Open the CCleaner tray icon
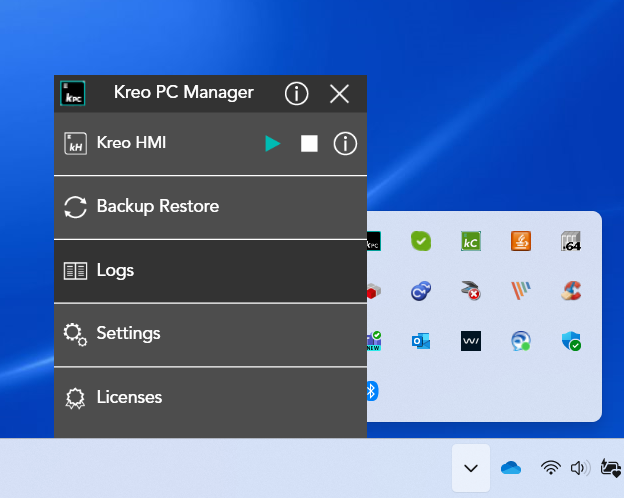The image size is (624, 498). [x=571, y=291]
